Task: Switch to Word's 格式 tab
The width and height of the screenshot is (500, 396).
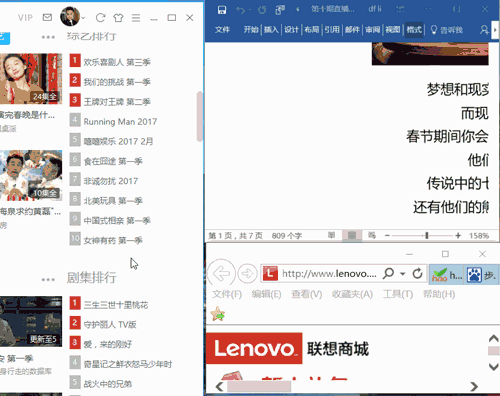Action: click(414, 30)
